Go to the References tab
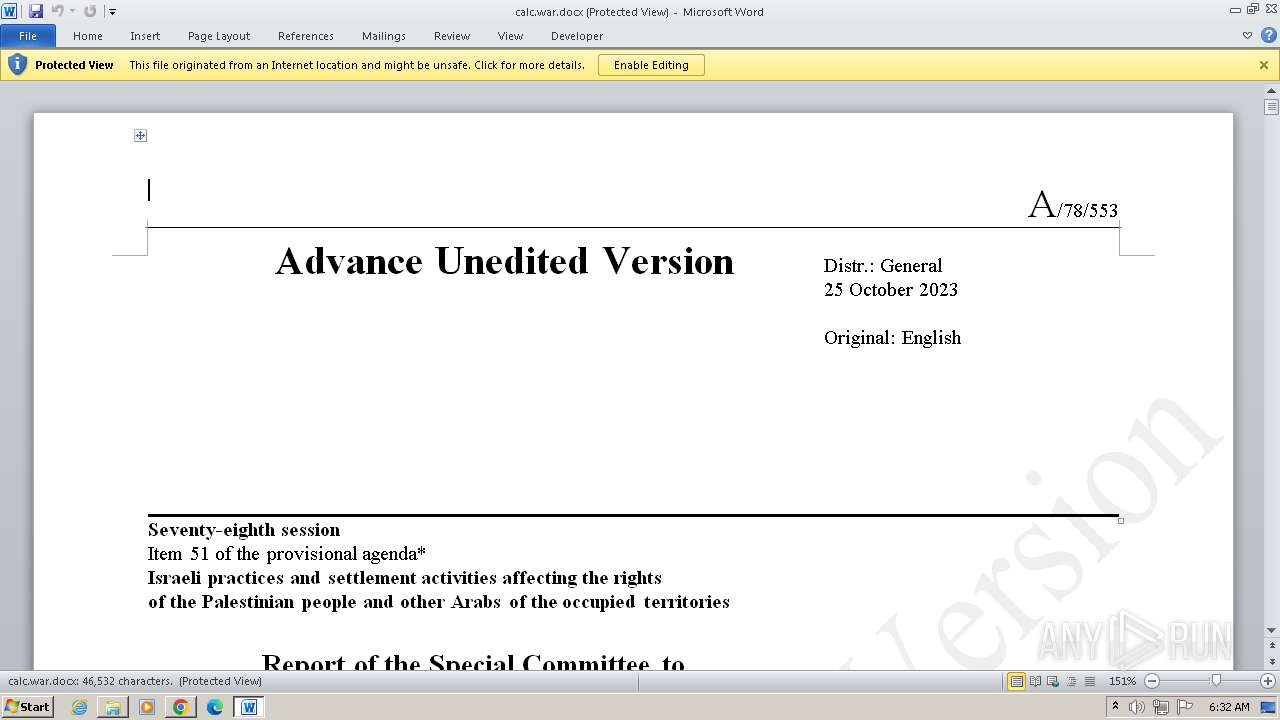 (x=306, y=36)
